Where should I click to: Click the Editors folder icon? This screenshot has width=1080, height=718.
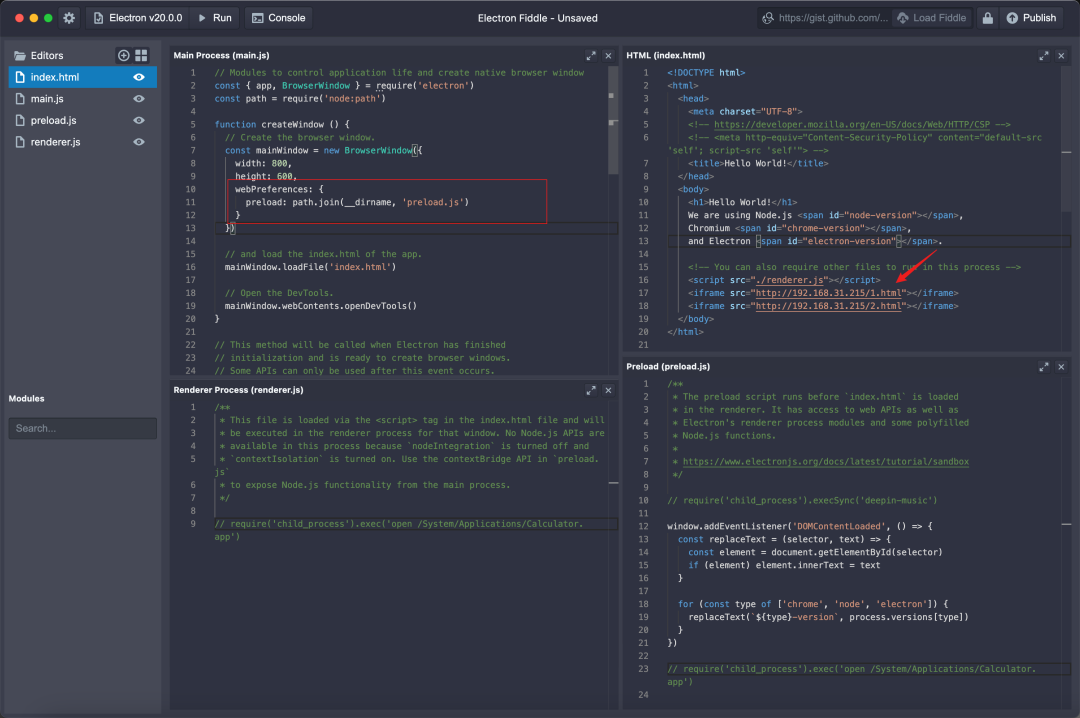tap(20, 56)
